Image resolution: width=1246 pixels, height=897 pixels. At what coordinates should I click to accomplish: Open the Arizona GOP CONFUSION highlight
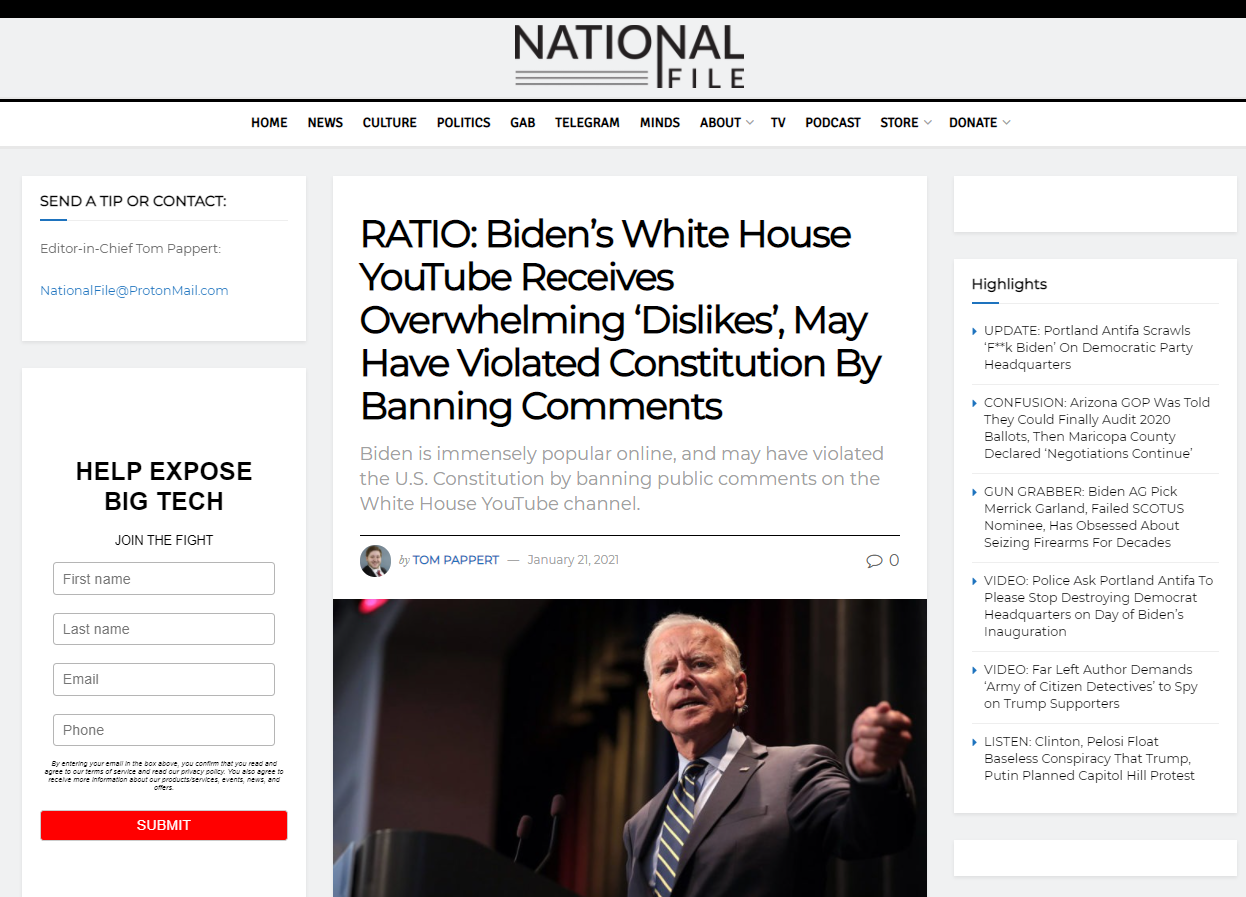[x=1097, y=428]
